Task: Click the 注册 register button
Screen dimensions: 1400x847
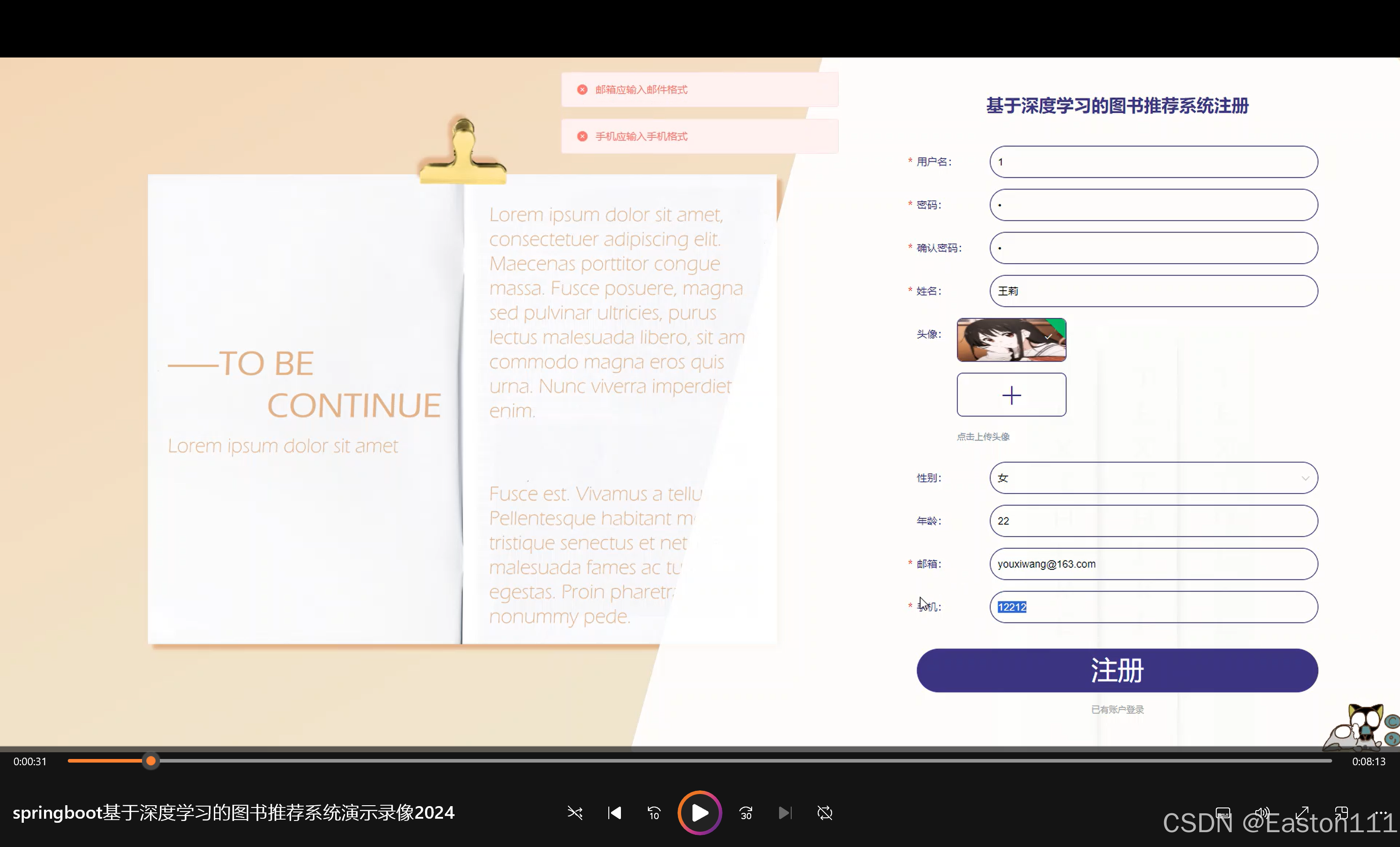Action: [1117, 671]
